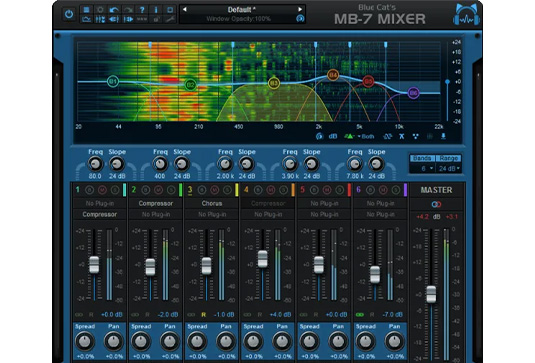
Task: Click the dimmed vertical bars icon under graph
Action: 430,136
